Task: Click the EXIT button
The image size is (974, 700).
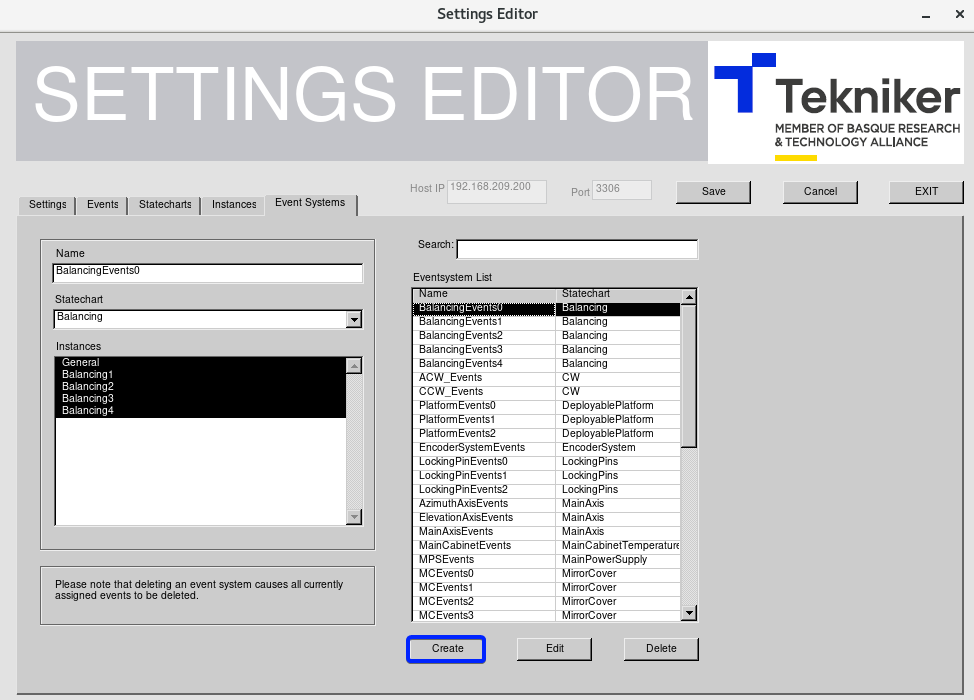Action: 926,192
